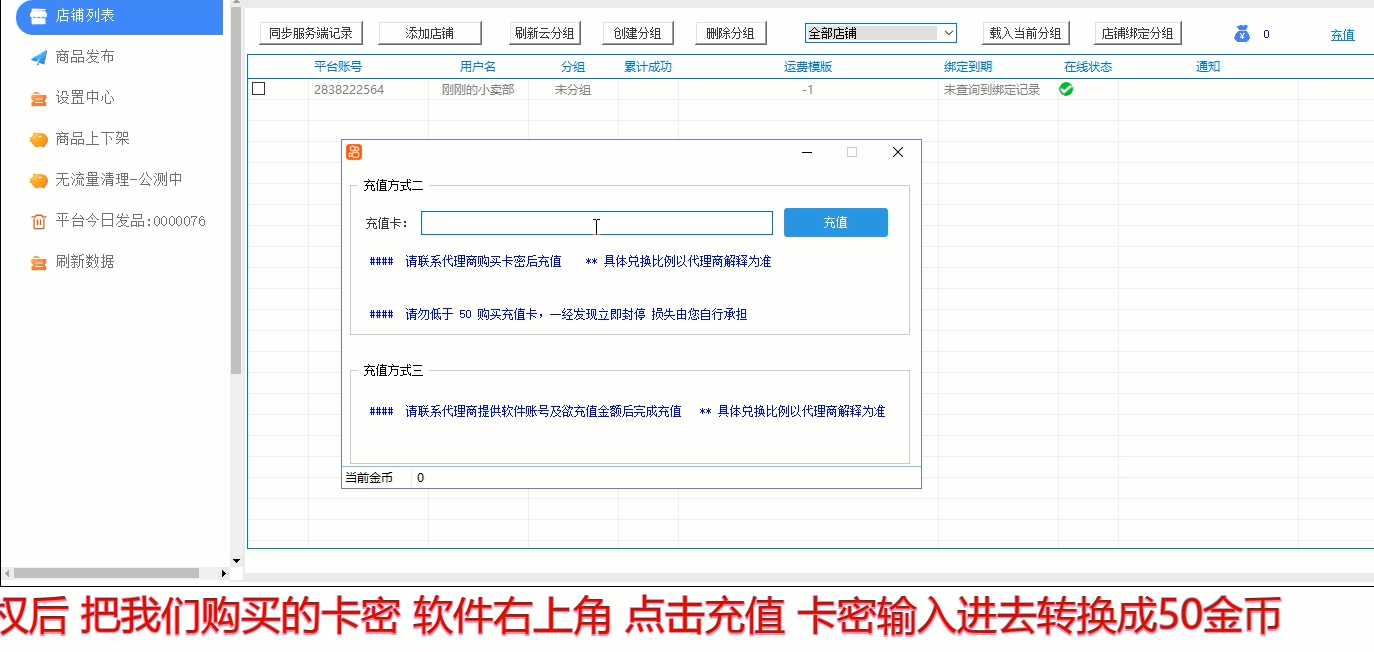Open 设置中心 in the sidebar menu

tap(85, 98)
